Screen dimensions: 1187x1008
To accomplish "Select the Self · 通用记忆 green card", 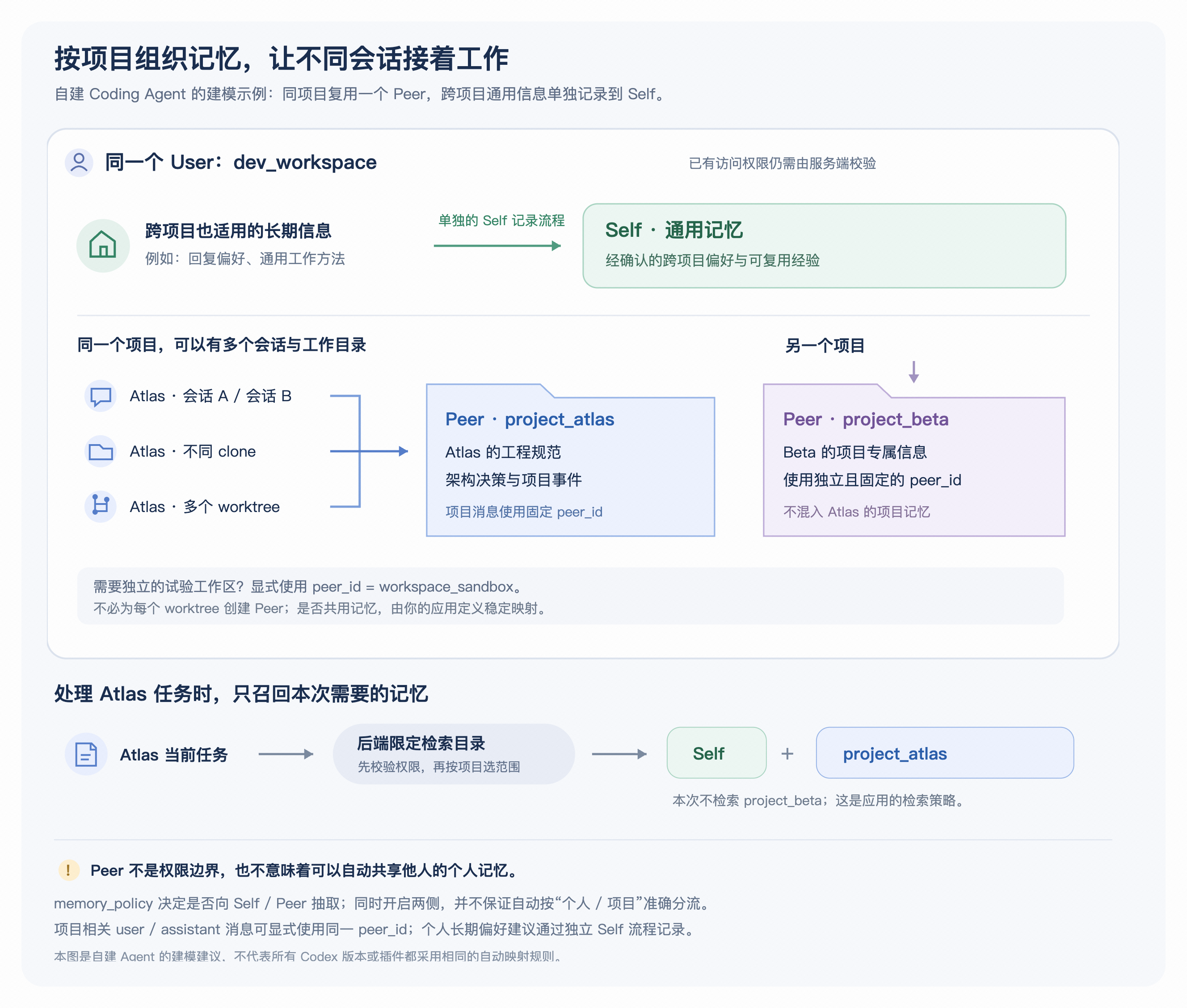I will (824, 246).
